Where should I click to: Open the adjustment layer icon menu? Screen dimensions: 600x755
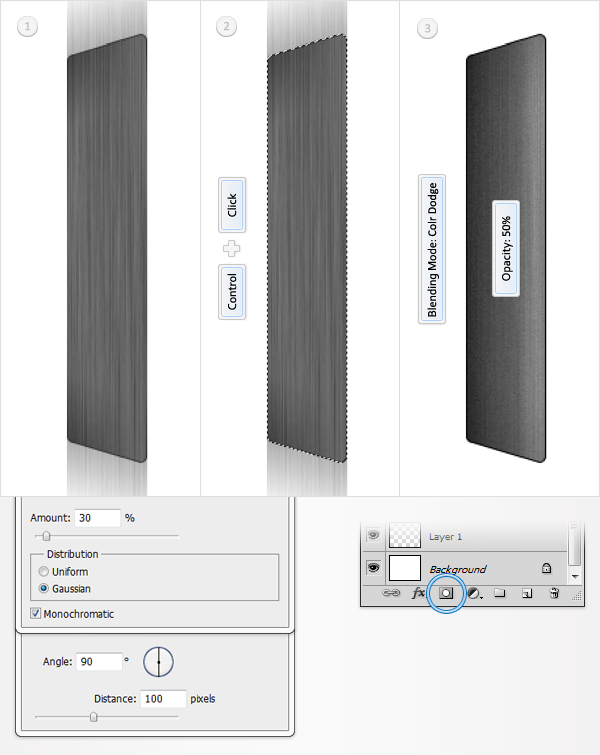tap(475, 593)
